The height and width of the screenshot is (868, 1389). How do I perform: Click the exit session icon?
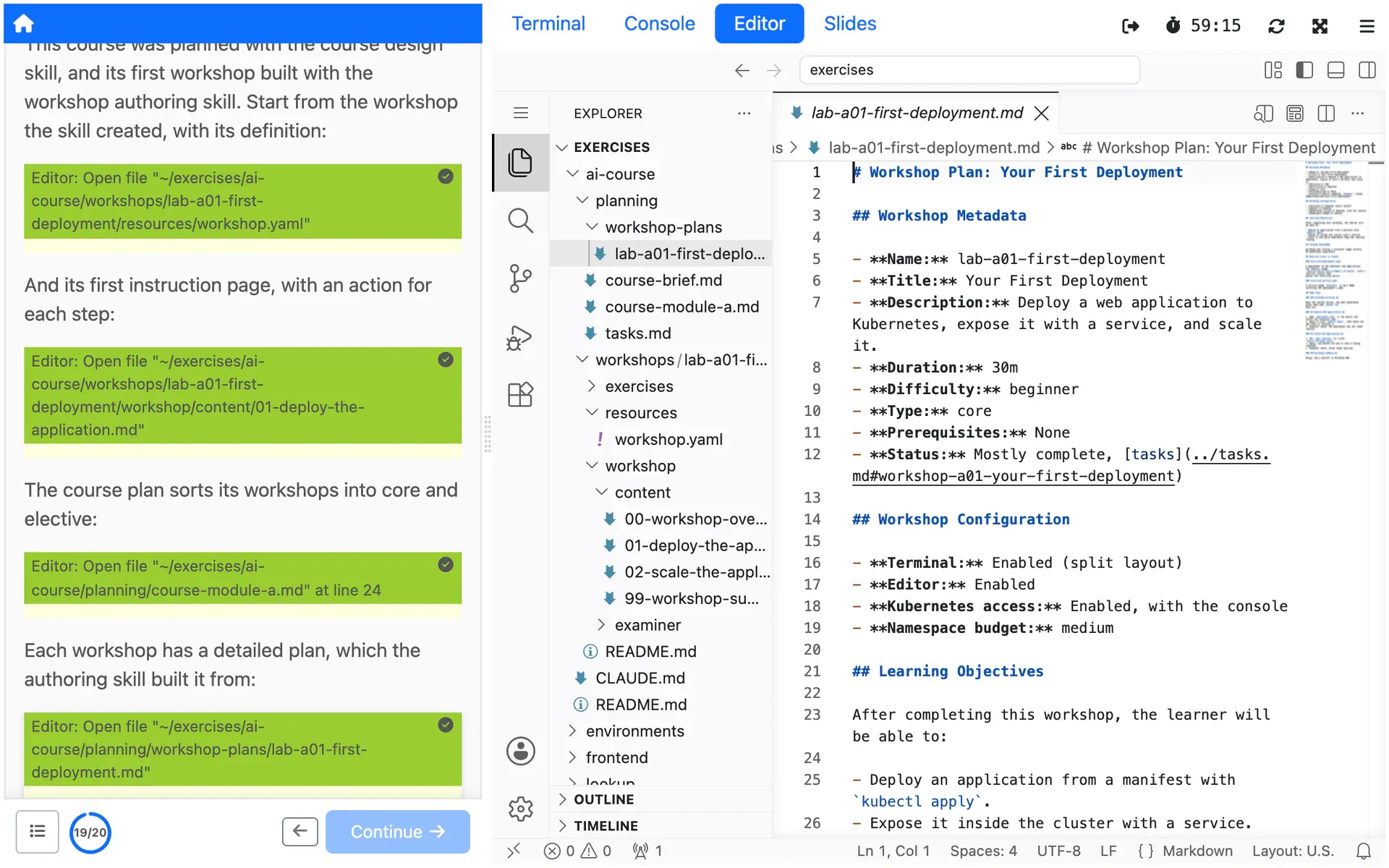[1130, 26]
